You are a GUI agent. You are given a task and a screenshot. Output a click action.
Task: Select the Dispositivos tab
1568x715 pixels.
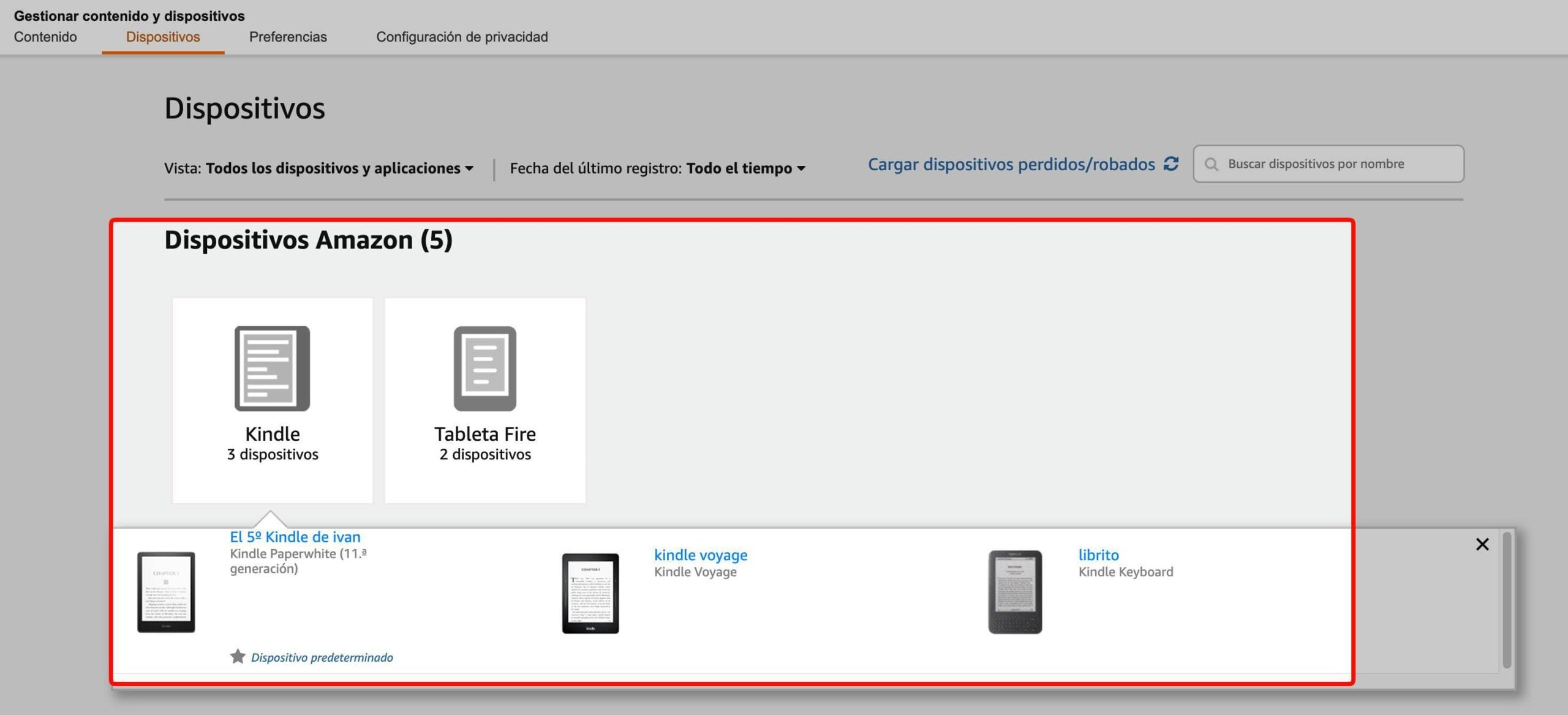163,37
